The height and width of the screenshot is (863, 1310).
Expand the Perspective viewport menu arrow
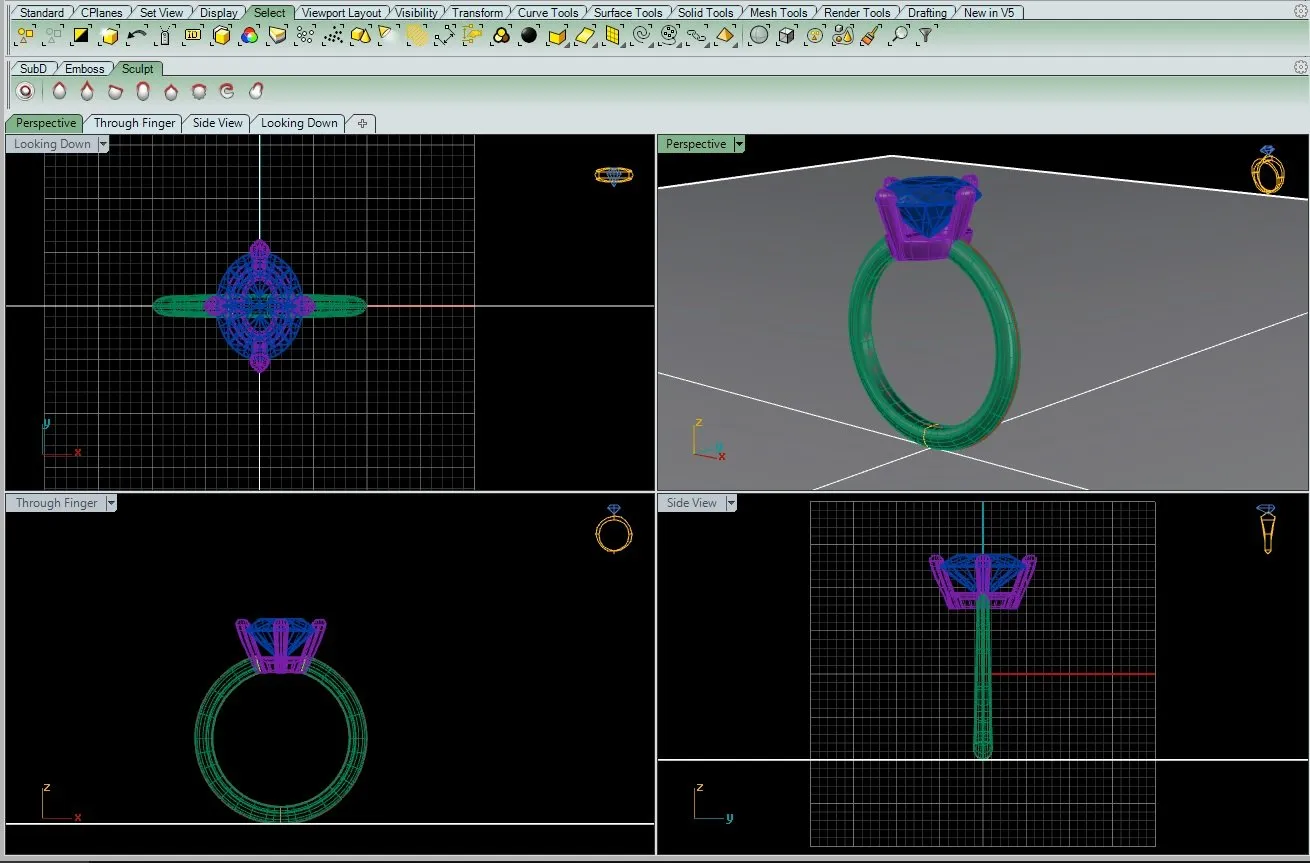739,144
